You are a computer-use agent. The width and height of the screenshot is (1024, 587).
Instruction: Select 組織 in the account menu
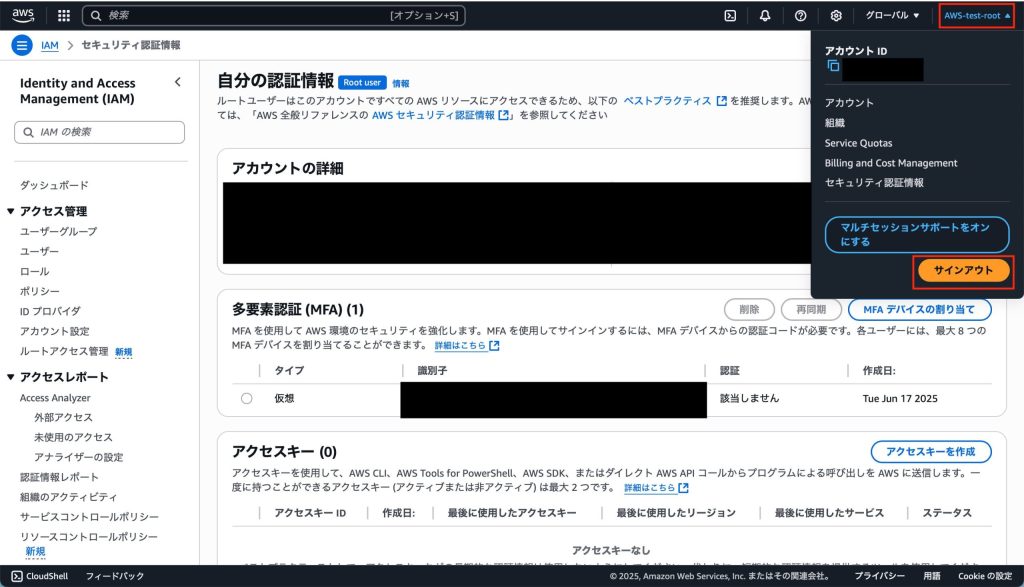click(x=835, y=123)
